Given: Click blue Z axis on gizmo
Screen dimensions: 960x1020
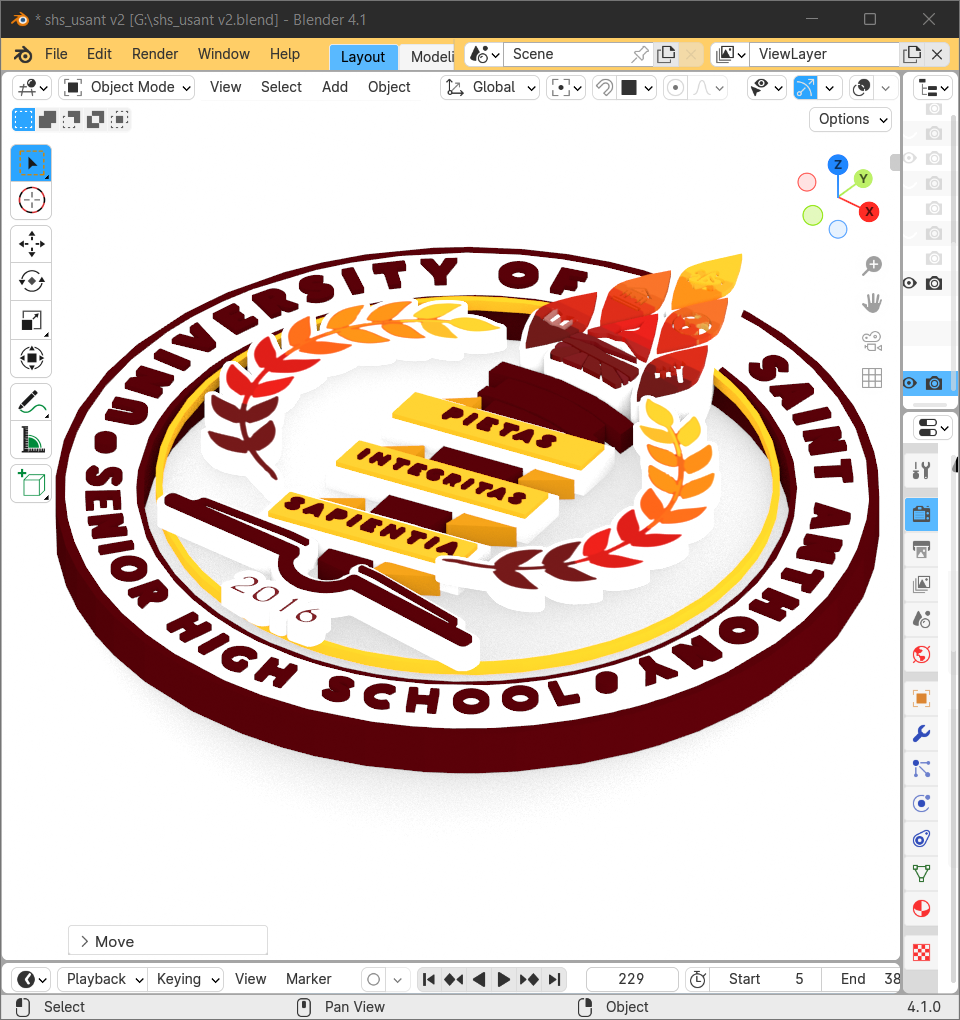Looking at the screenshot, I should click(x=838, y=165).
